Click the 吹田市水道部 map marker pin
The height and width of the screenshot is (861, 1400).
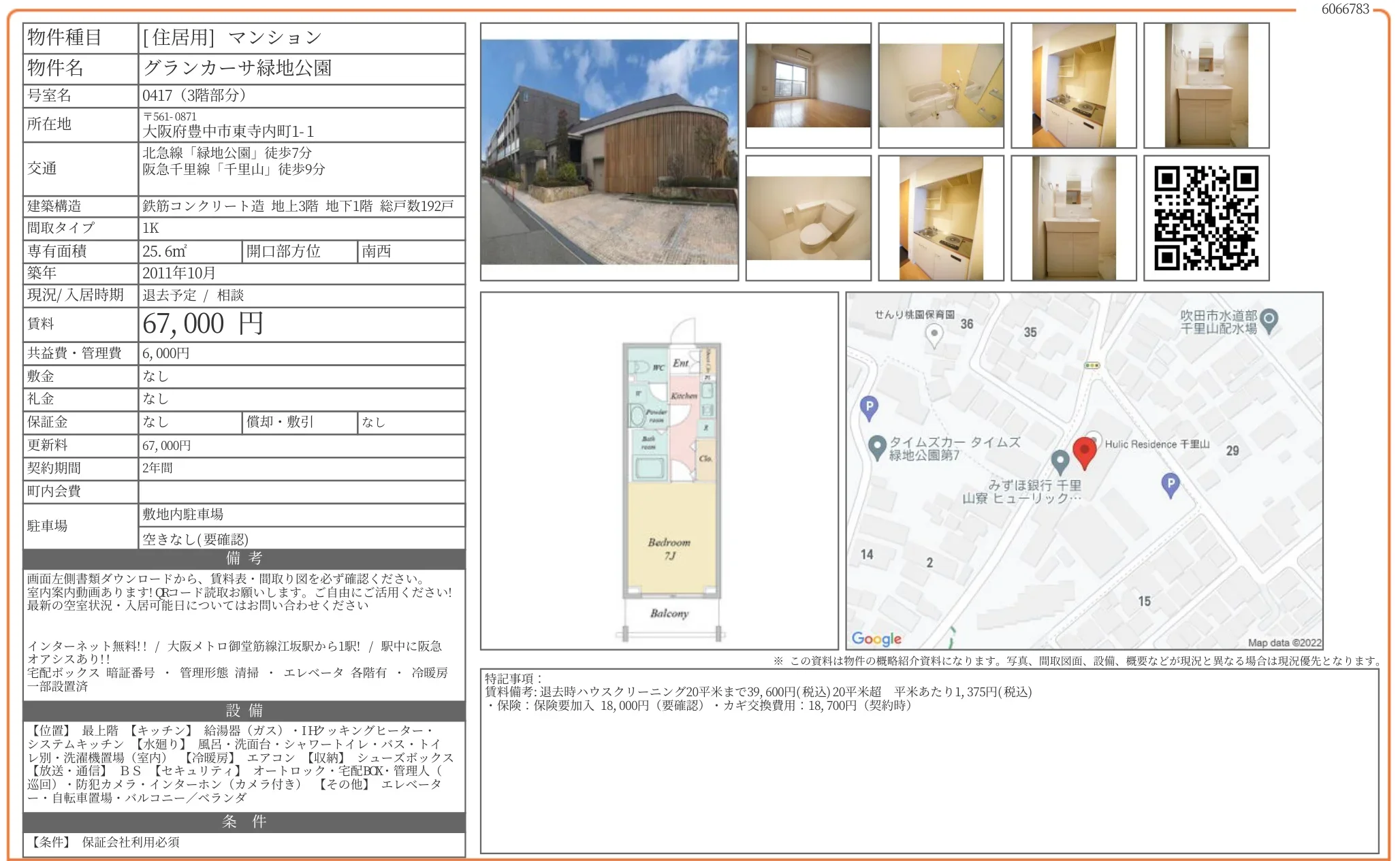(1269, 319)
